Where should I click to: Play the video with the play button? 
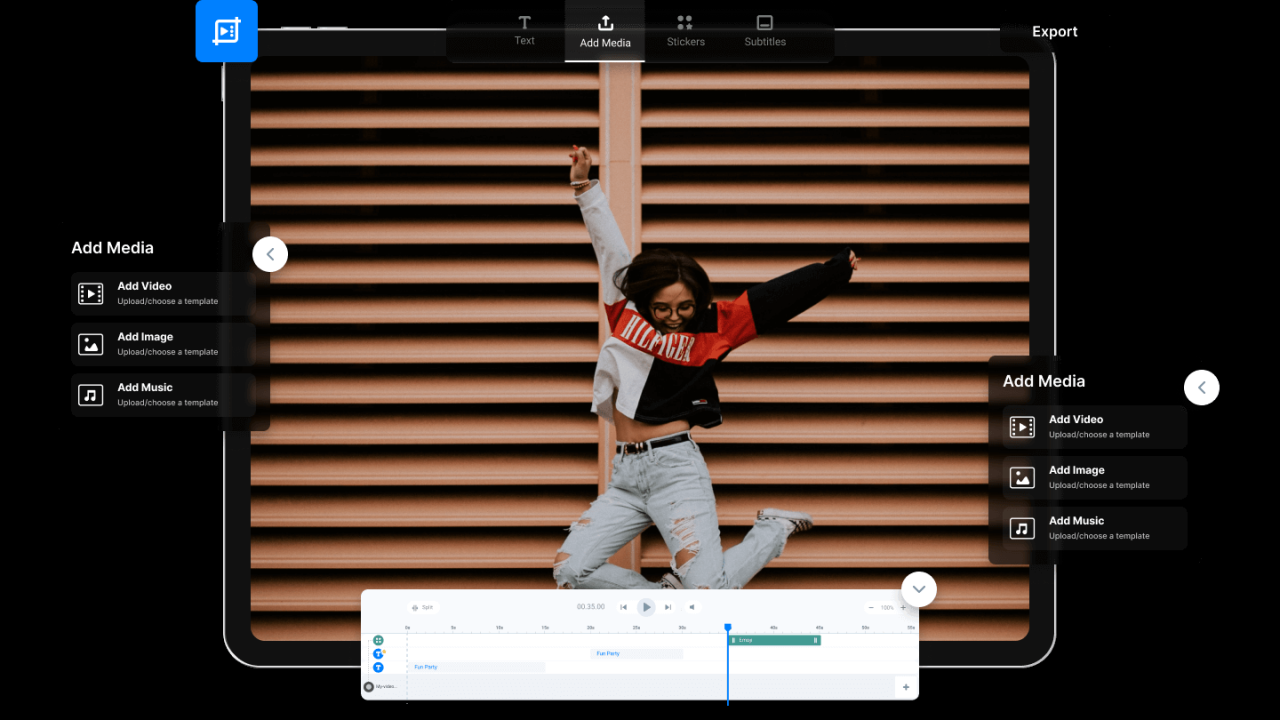coord(646,607)
